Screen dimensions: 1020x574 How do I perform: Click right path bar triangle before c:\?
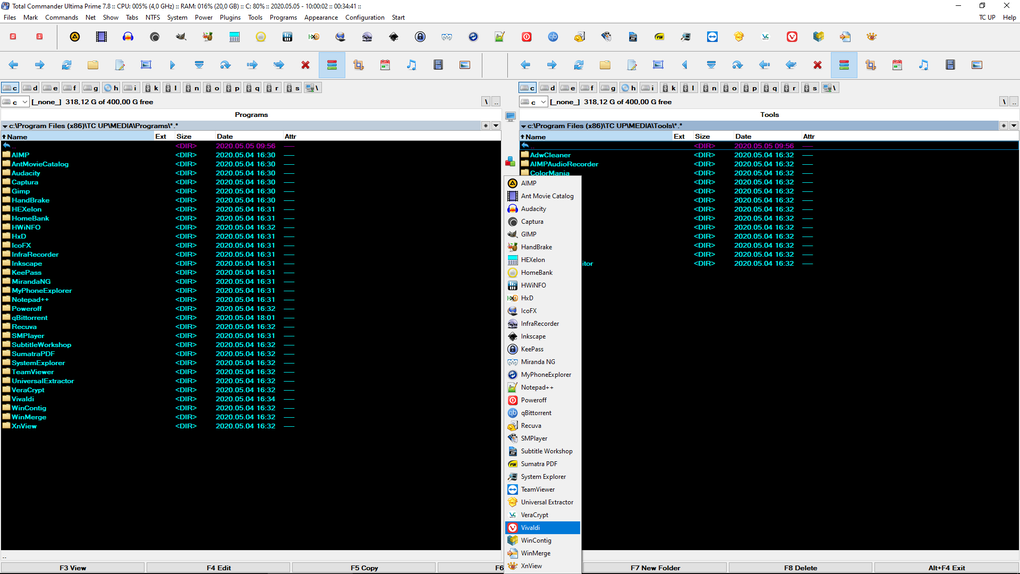point(523,126)
